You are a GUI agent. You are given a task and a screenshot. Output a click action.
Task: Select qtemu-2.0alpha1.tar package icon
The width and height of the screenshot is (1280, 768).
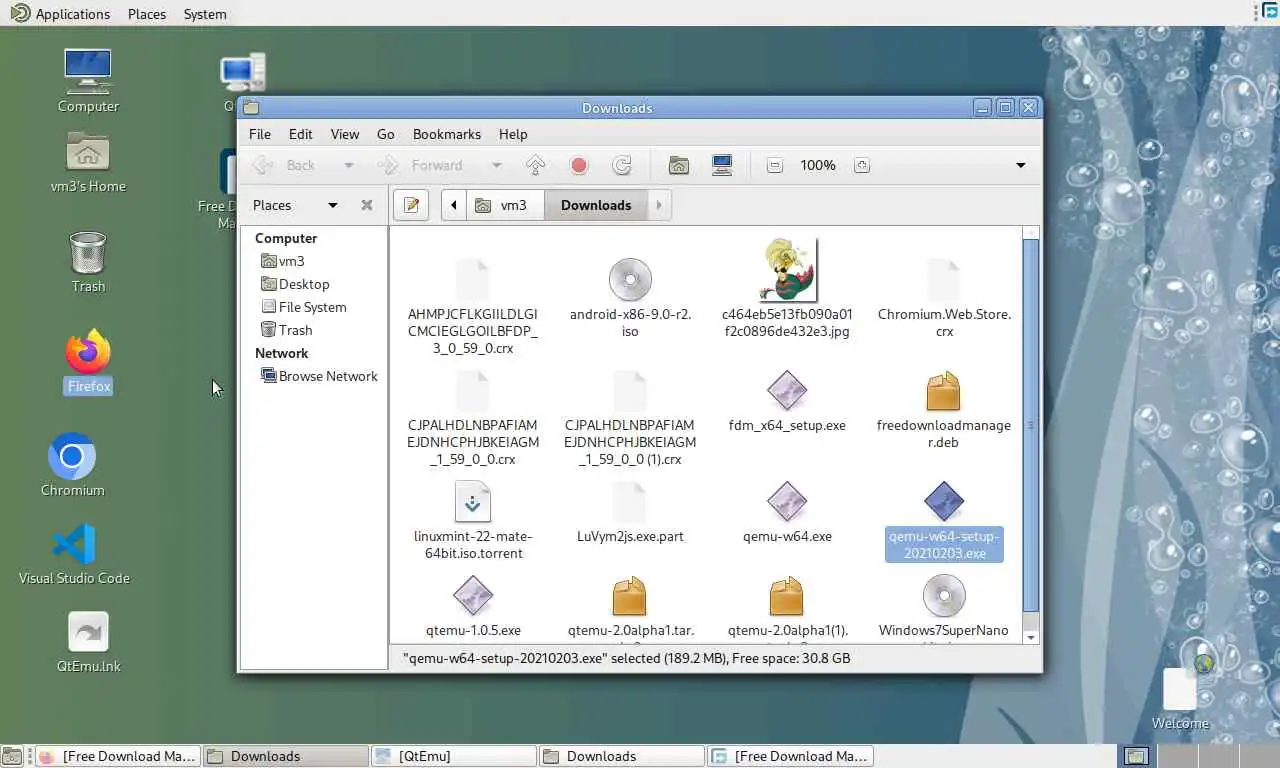point(630,596)
